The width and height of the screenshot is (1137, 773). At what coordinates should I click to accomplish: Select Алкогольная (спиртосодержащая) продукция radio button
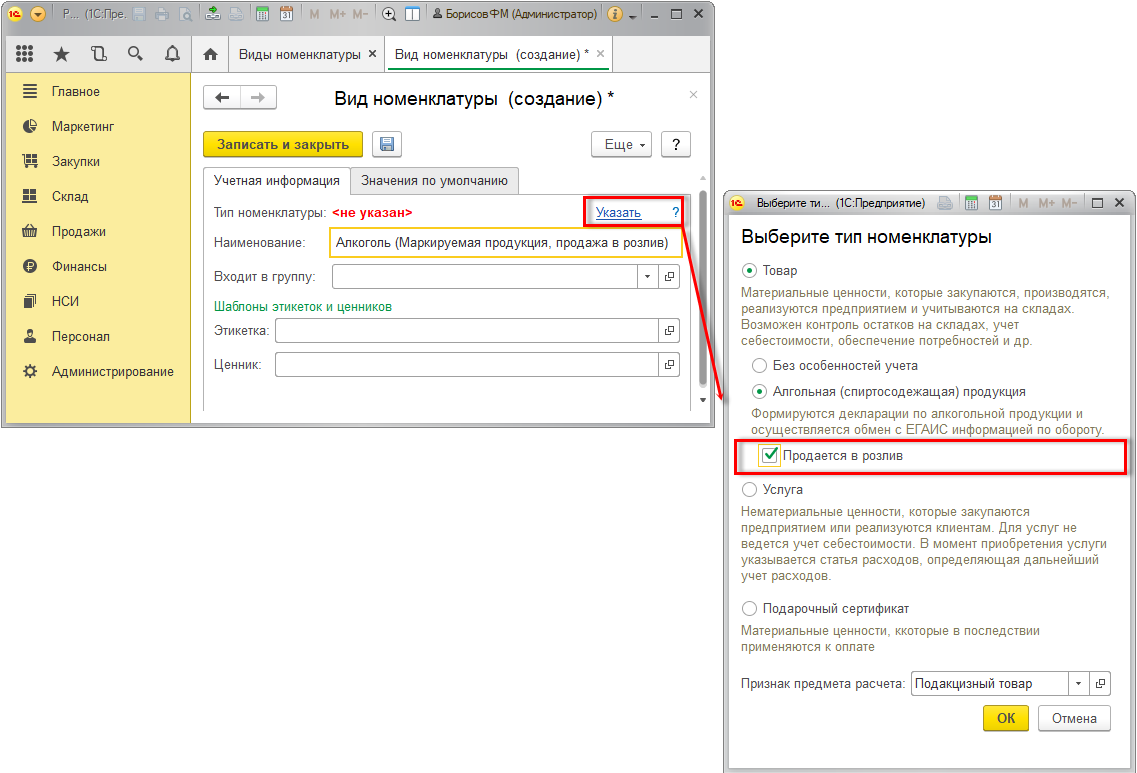(759, 392)
